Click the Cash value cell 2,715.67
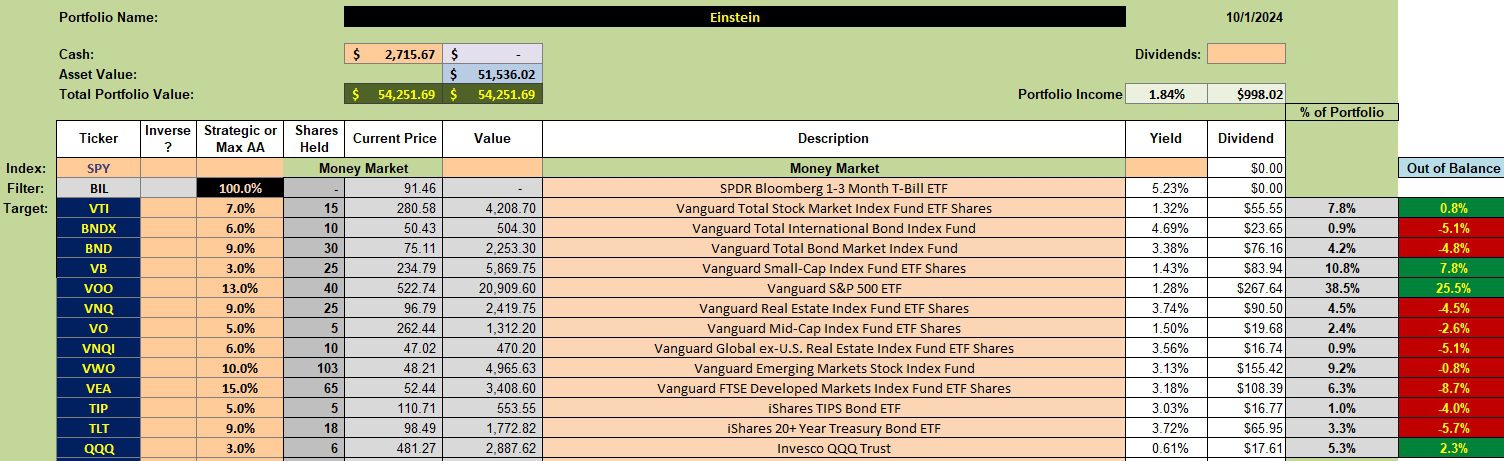 point(393,54)
